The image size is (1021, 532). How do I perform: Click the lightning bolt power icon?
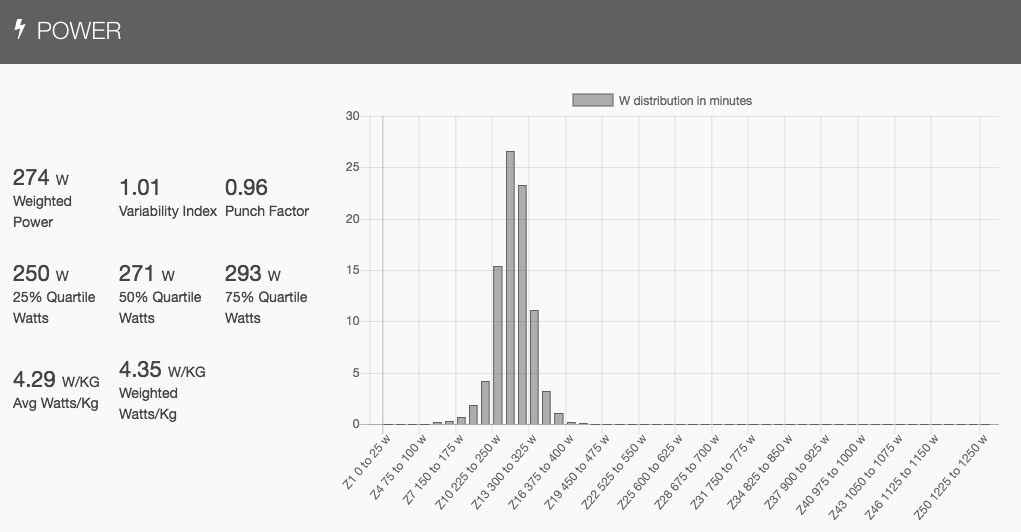pos(20,29)
